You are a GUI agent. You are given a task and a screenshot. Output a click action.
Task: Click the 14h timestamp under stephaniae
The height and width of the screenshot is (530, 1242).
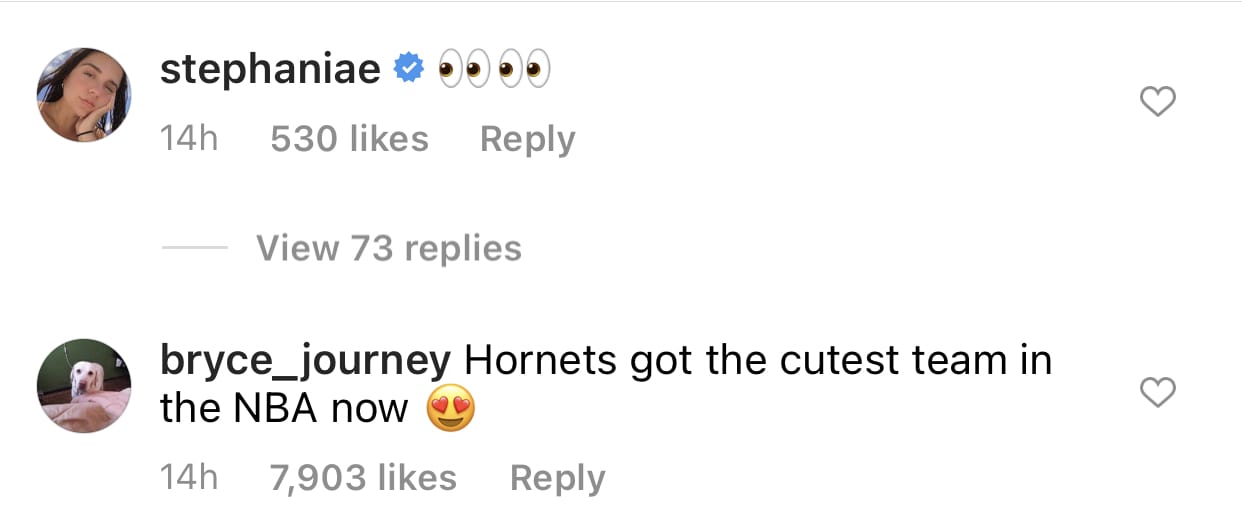189,138
